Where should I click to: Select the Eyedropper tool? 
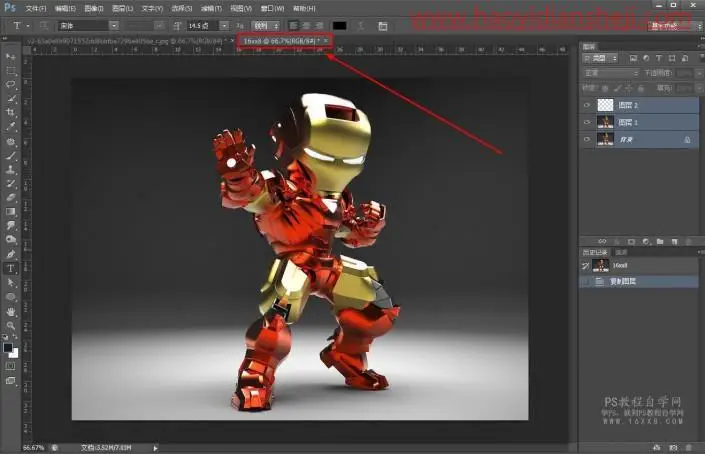tap(11, 127)
